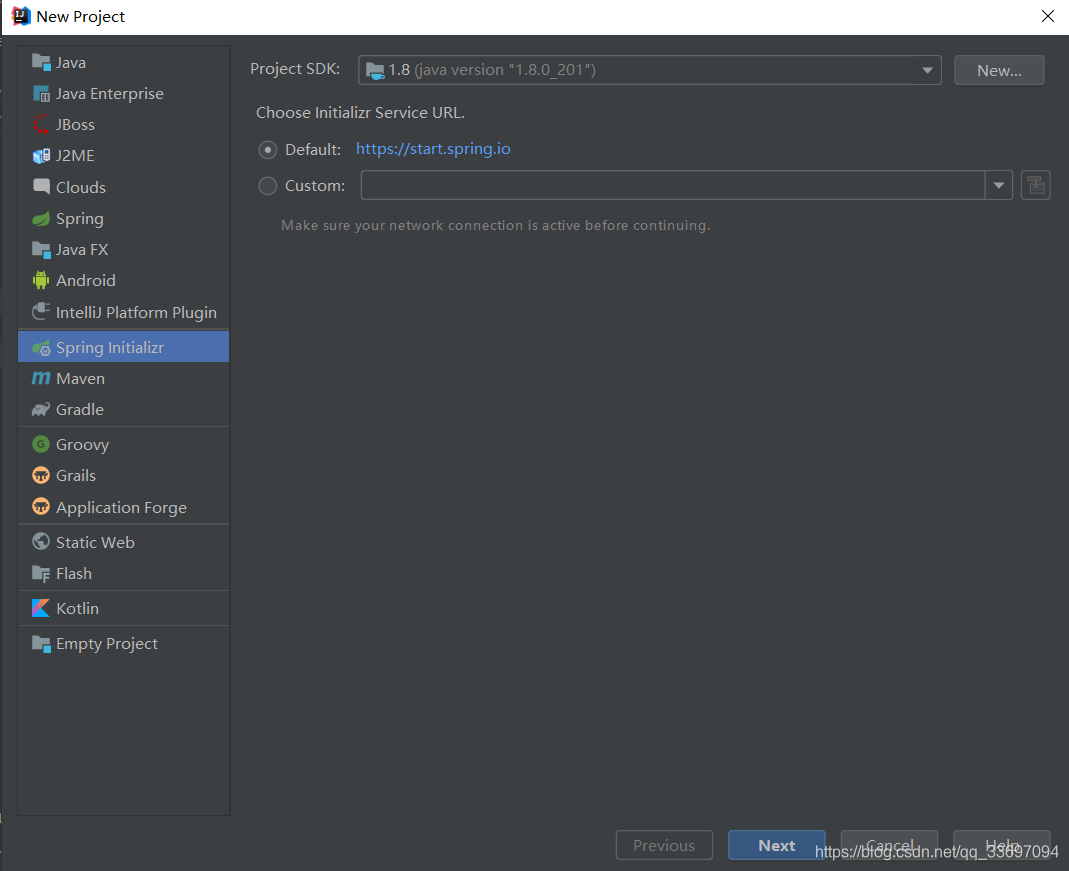The height and width of the screenshot is (871, 1069).
Task: Select Groovy project type
Action: 123,444
